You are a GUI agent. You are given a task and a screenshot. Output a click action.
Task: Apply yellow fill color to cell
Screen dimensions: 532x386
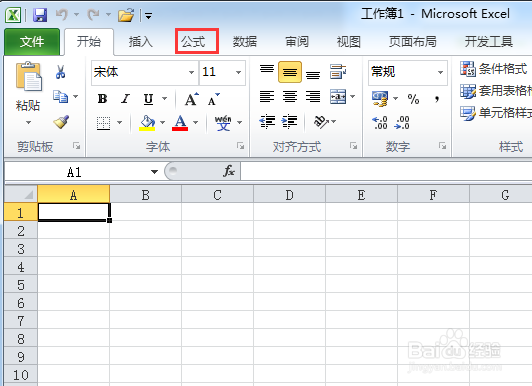point(147,123)
